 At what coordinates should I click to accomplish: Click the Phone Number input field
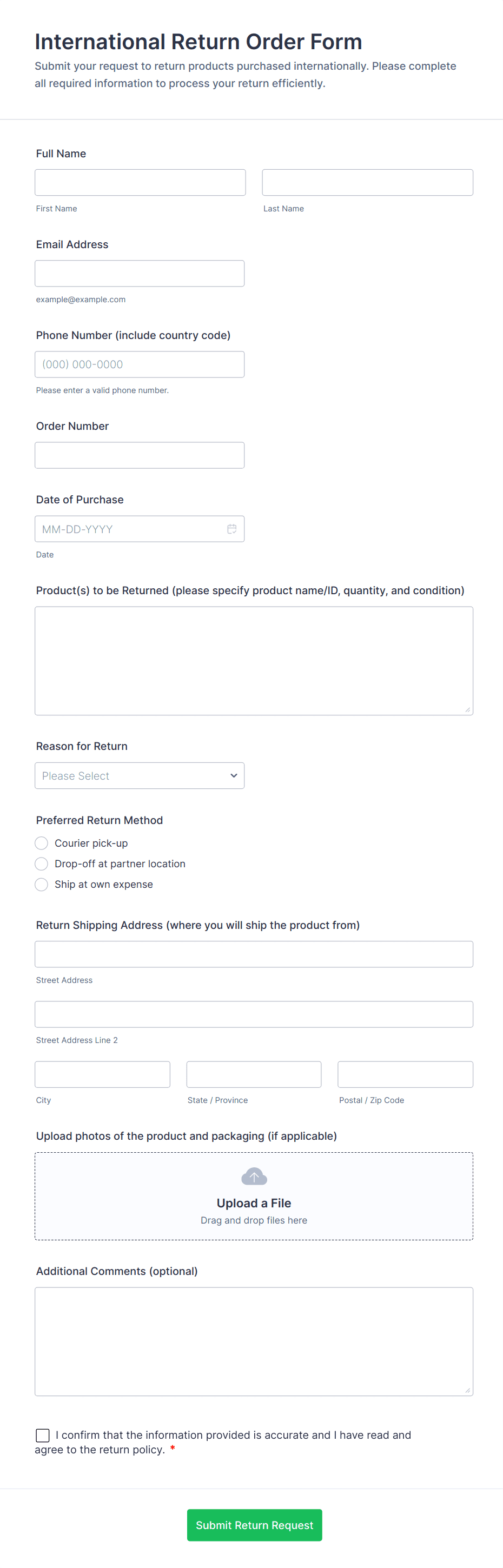tap(140, 364)
